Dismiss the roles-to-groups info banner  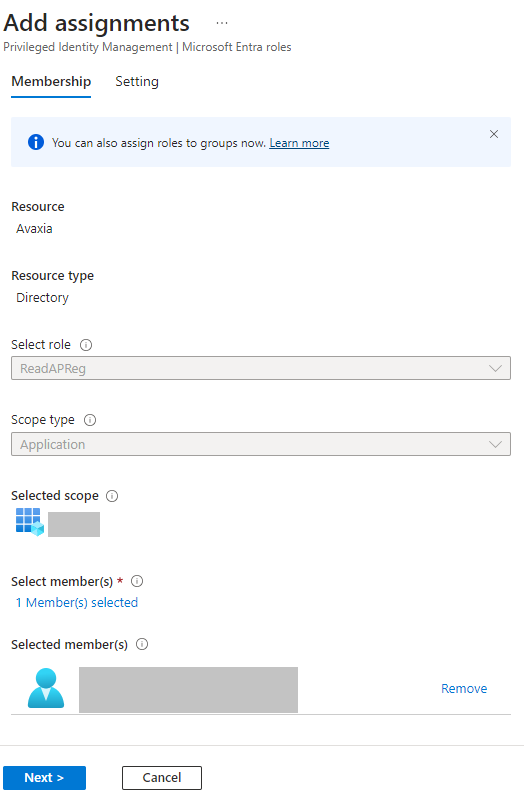[494, 134]
